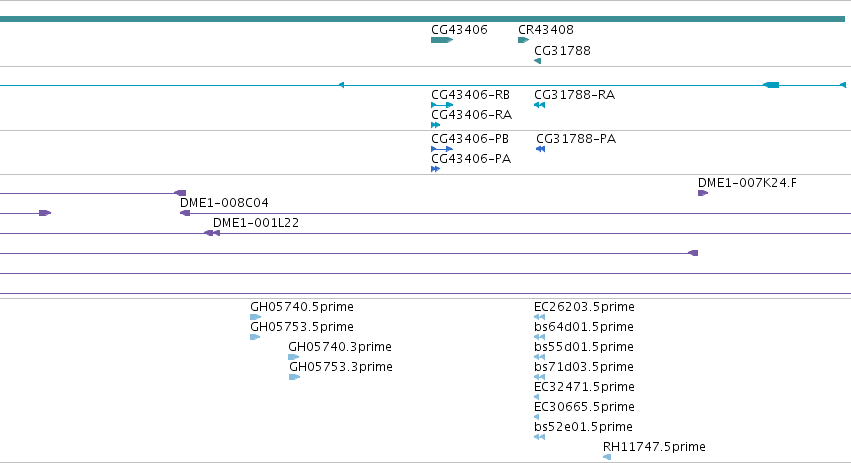The width and height of the screenshot is (851, 463).
Task: Select the CG31788-RA transcript arrow
Action: 539,105
